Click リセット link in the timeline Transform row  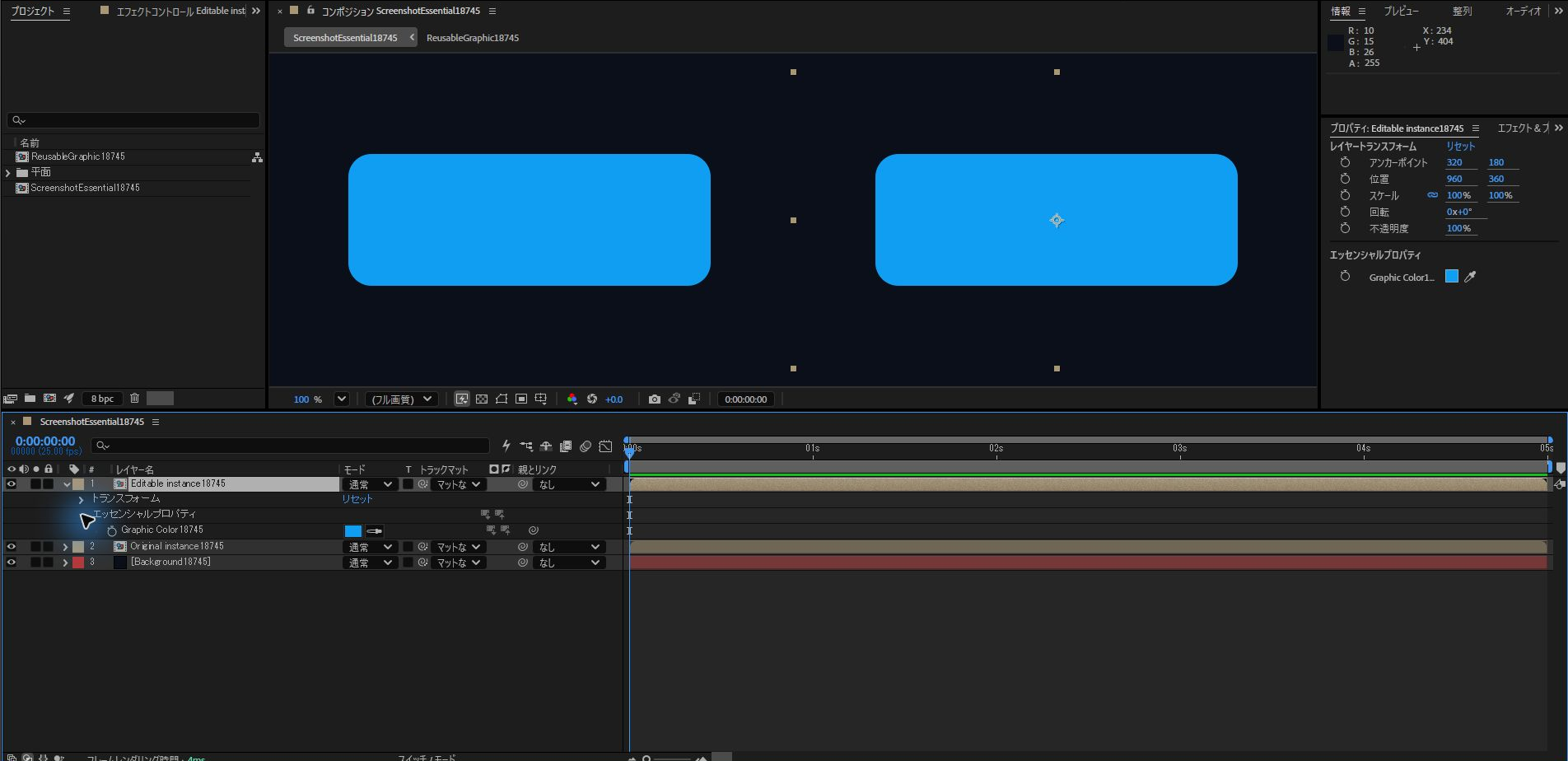(357, 499)
